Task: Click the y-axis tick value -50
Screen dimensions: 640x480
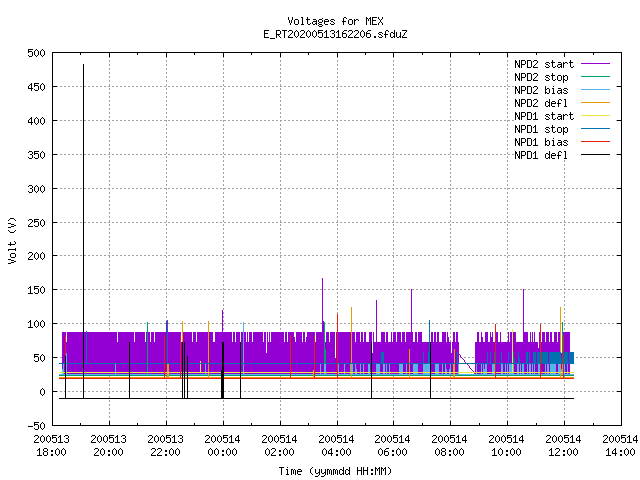Action: point(36,426)
